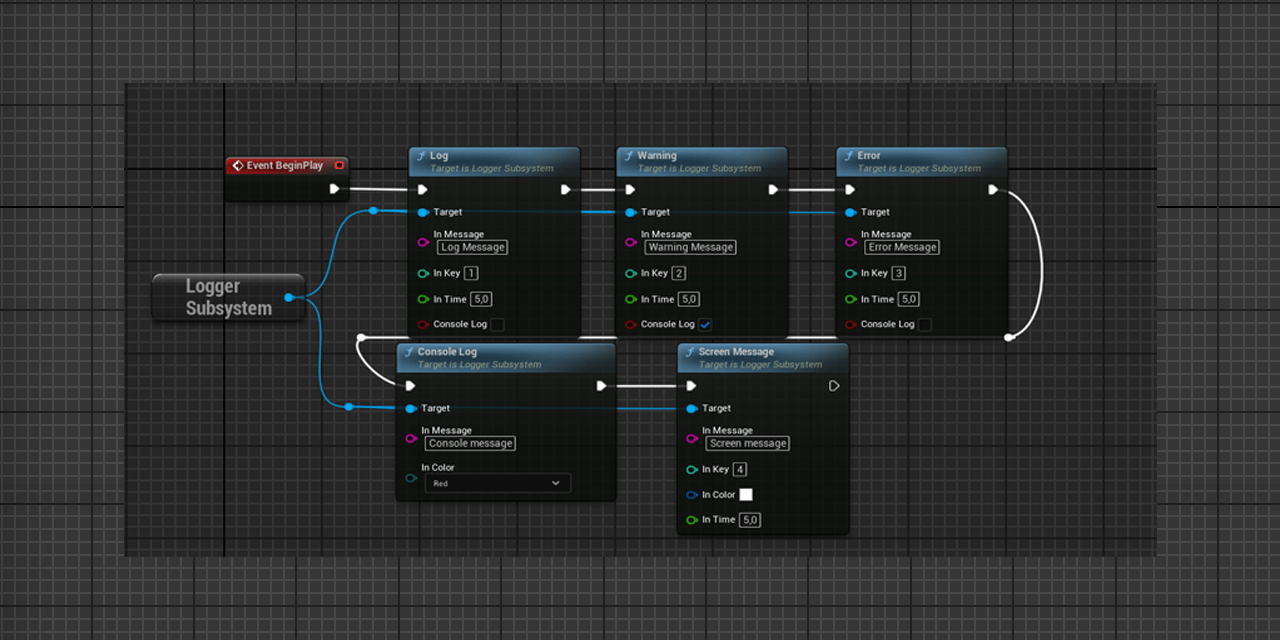Click the Error node In Message pin
The image size is (1280, 640).
[x=851, y=242]
